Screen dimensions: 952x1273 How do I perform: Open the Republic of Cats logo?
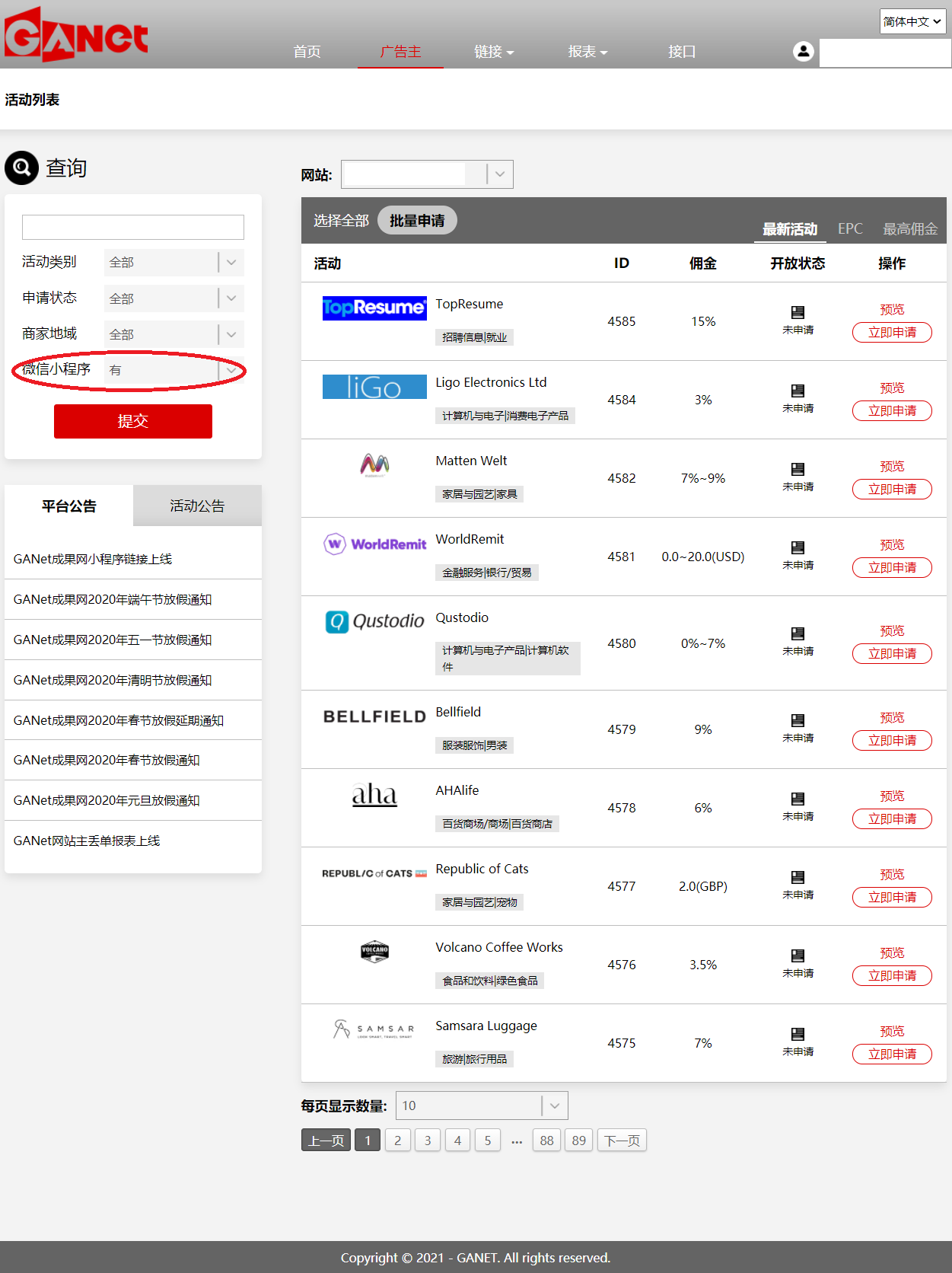[x=374, y=873]
